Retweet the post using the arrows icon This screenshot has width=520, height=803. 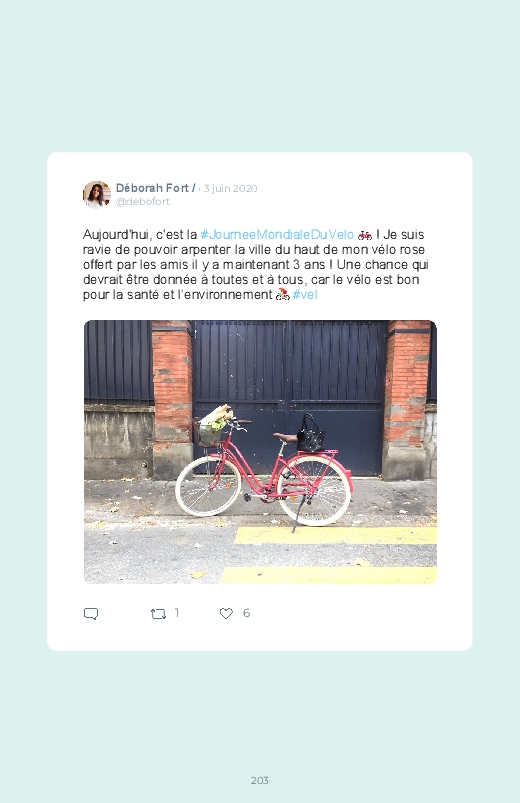pos(158,614)
